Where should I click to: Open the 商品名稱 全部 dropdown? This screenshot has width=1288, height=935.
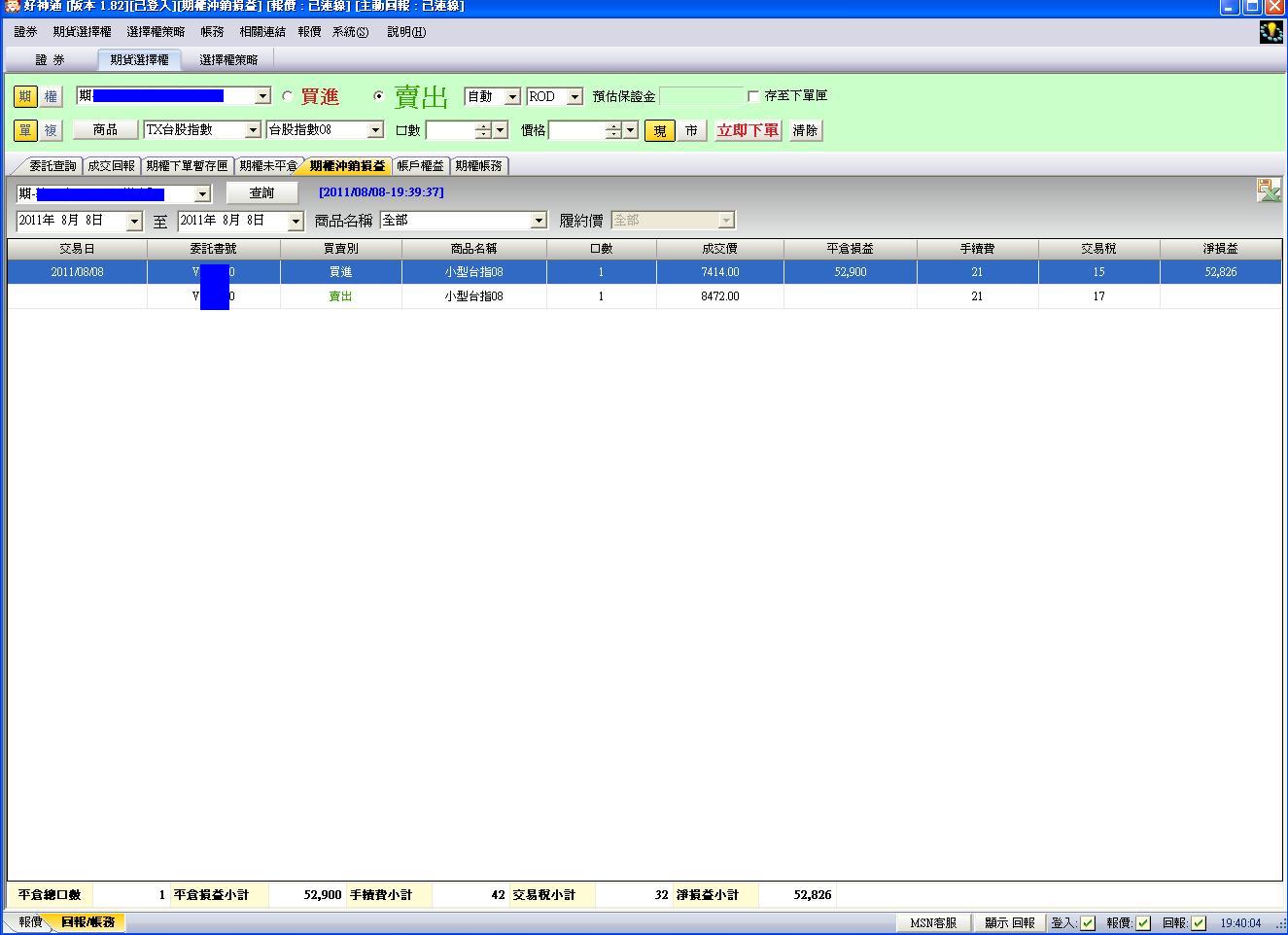pos(539,221)
